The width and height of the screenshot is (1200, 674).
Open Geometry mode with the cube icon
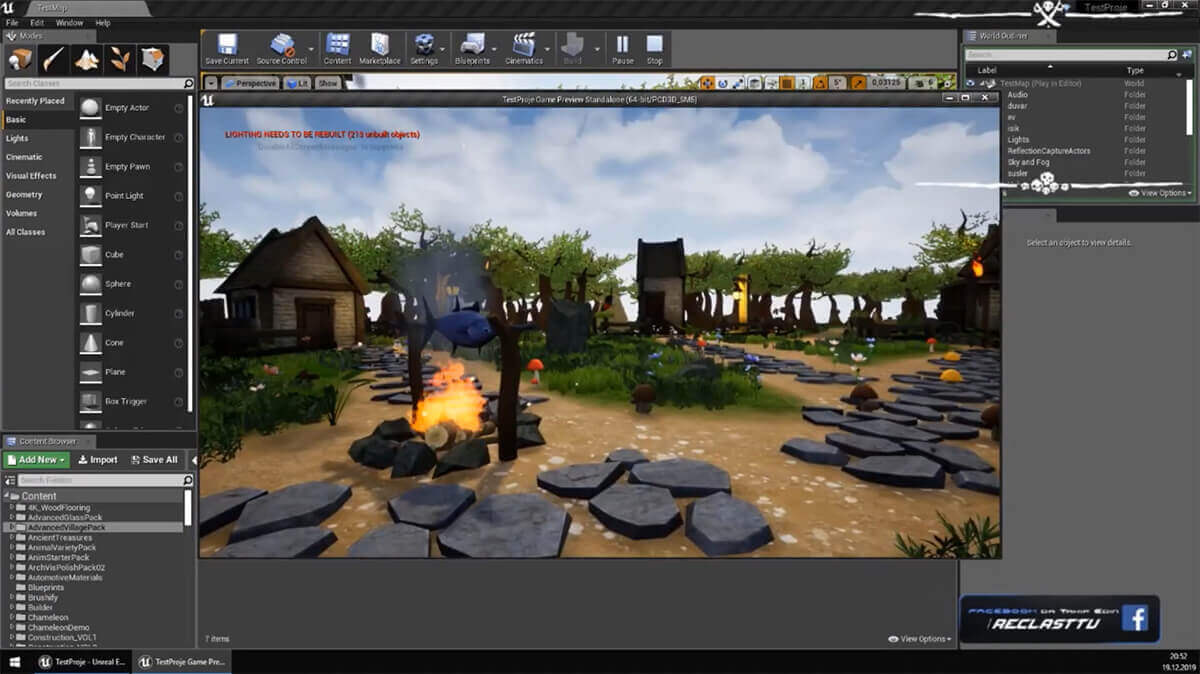tap(153, 59)
